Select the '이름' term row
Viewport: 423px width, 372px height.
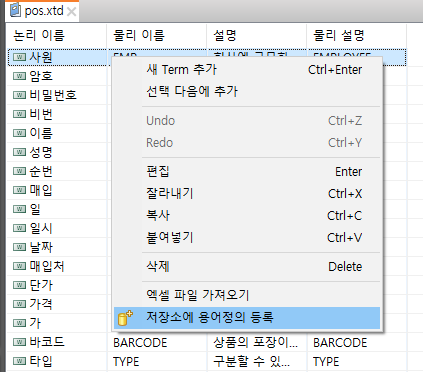click(x=41, y=133)
